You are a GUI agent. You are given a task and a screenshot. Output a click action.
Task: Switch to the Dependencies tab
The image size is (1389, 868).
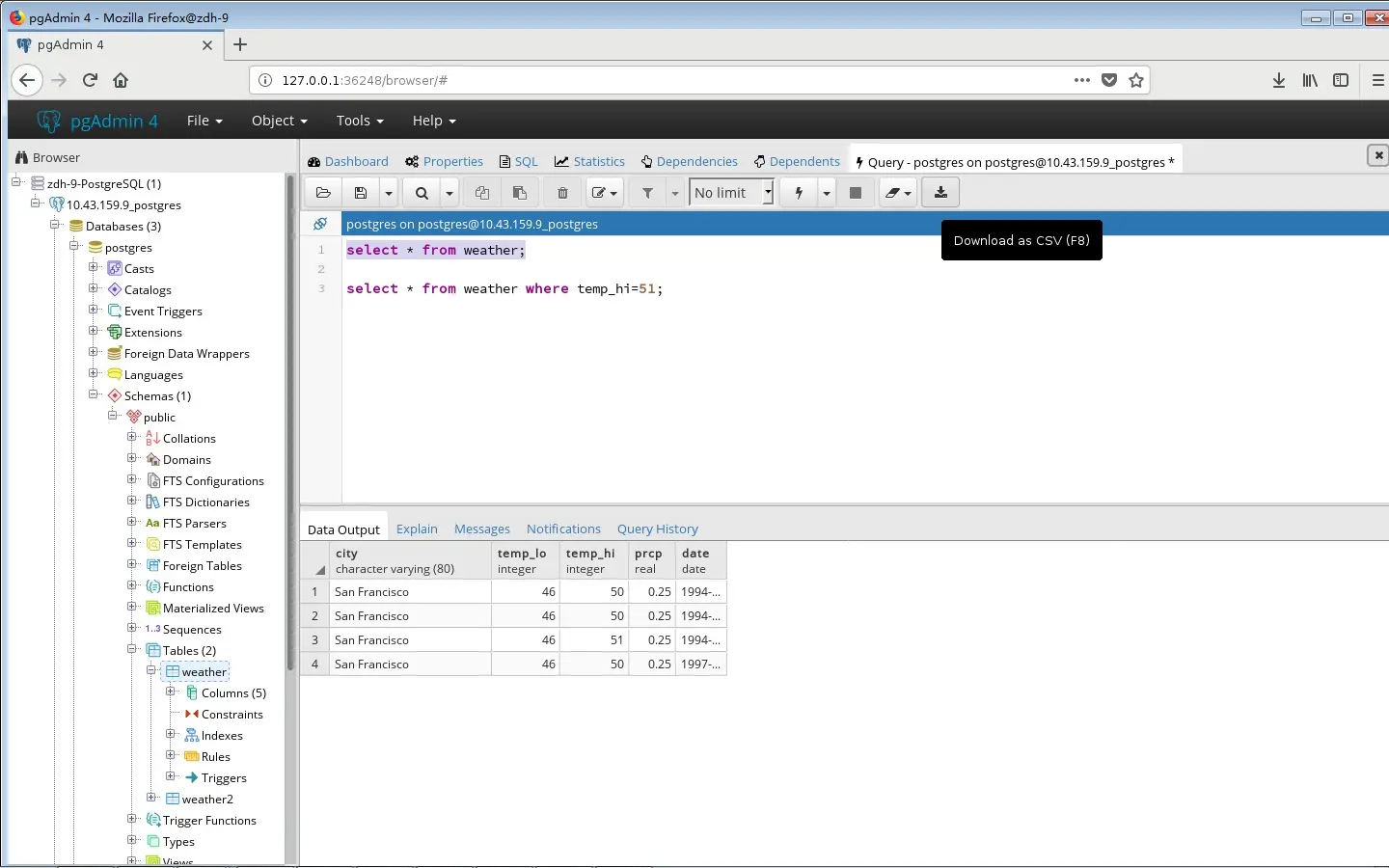tap(690, 162)
